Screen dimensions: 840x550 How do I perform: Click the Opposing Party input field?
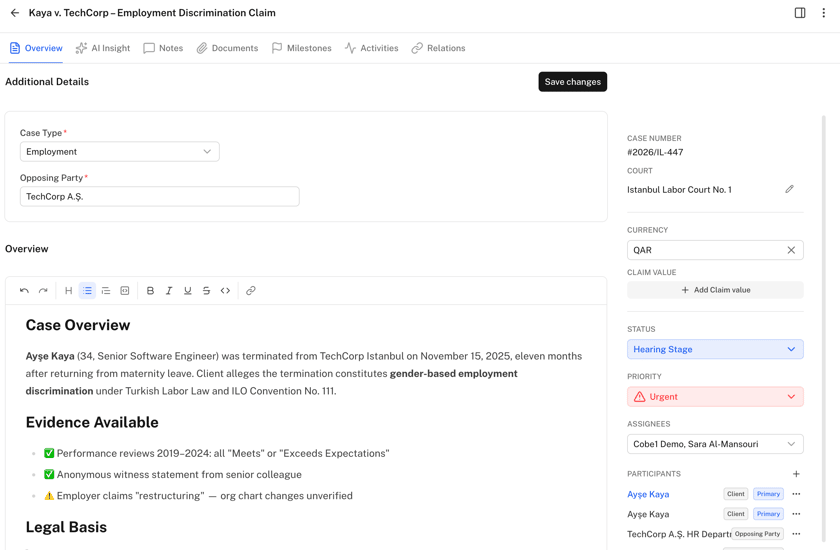[x=160, y=197]
